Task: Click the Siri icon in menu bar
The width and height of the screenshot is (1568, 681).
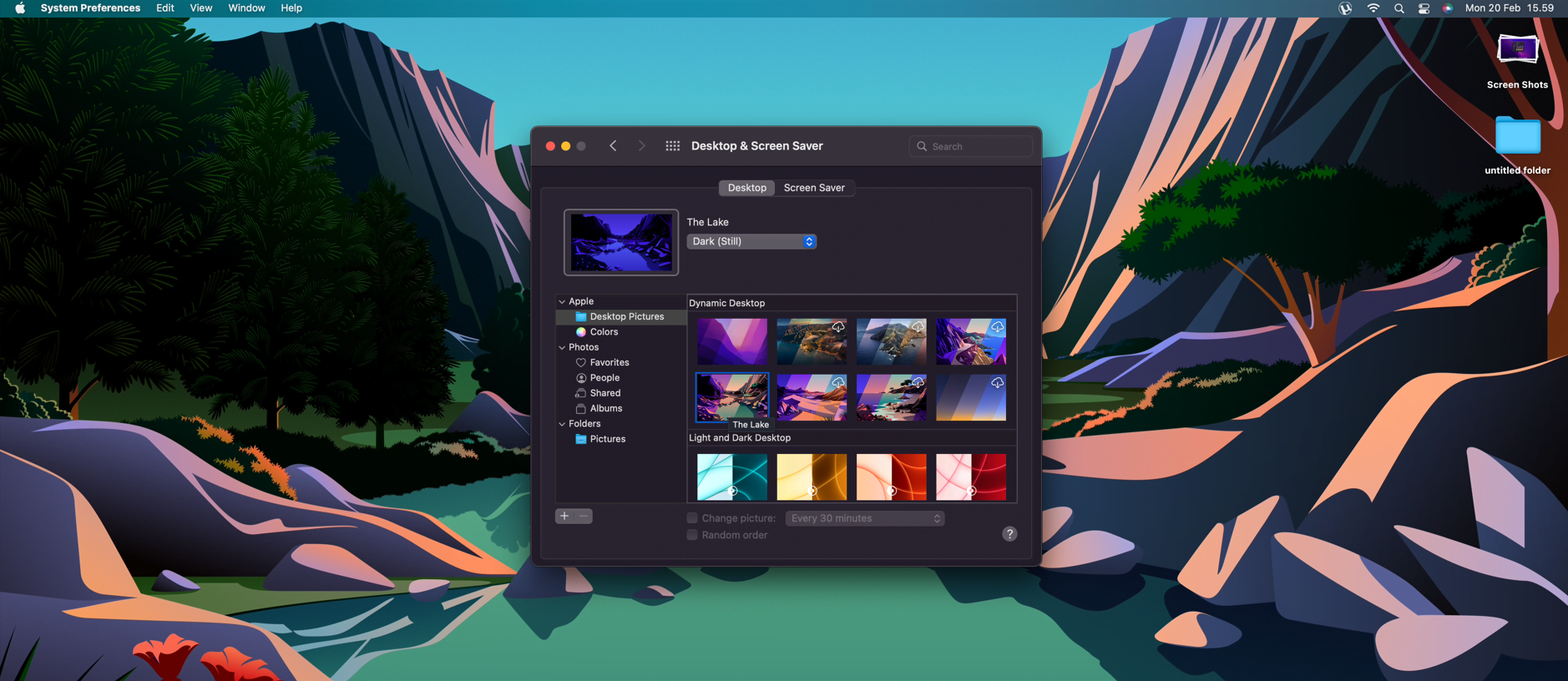Action: point(1448,8)
